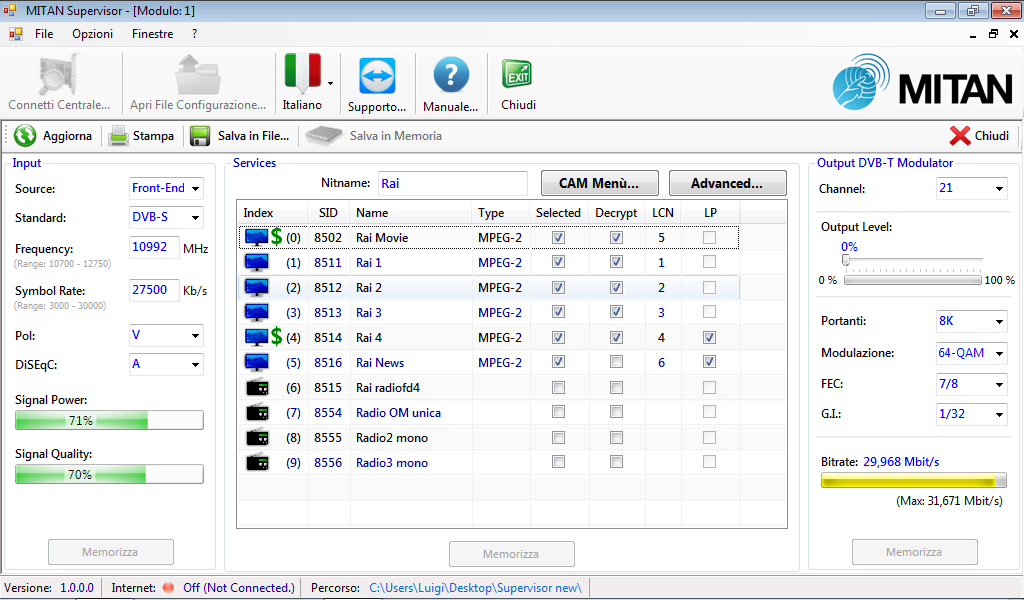Open the ? help menu
1024x600 pixels.
coord(195,34)
